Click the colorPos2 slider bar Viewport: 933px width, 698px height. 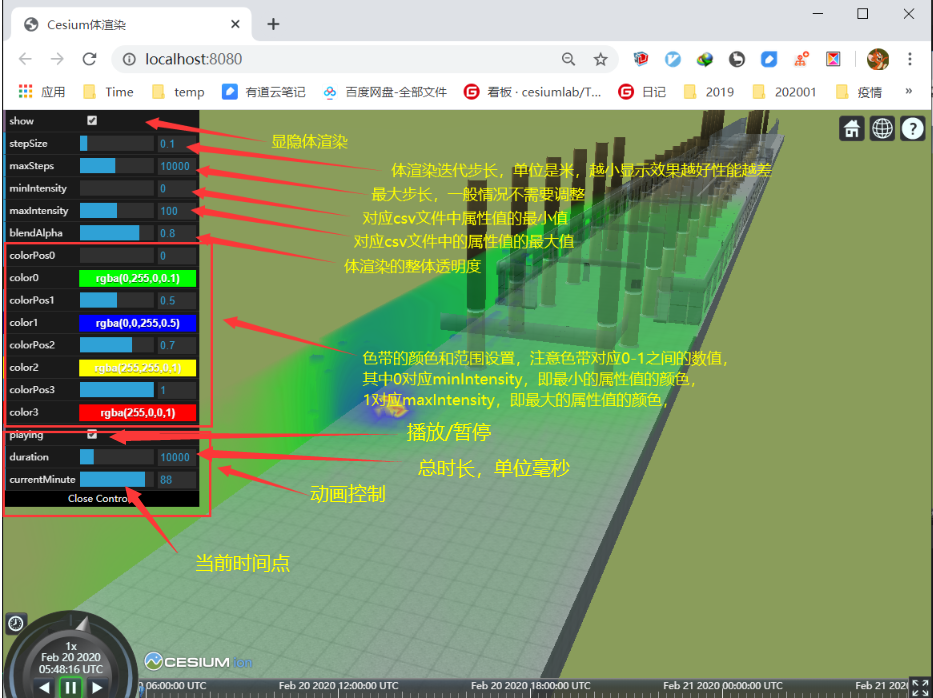coord(117,345)
